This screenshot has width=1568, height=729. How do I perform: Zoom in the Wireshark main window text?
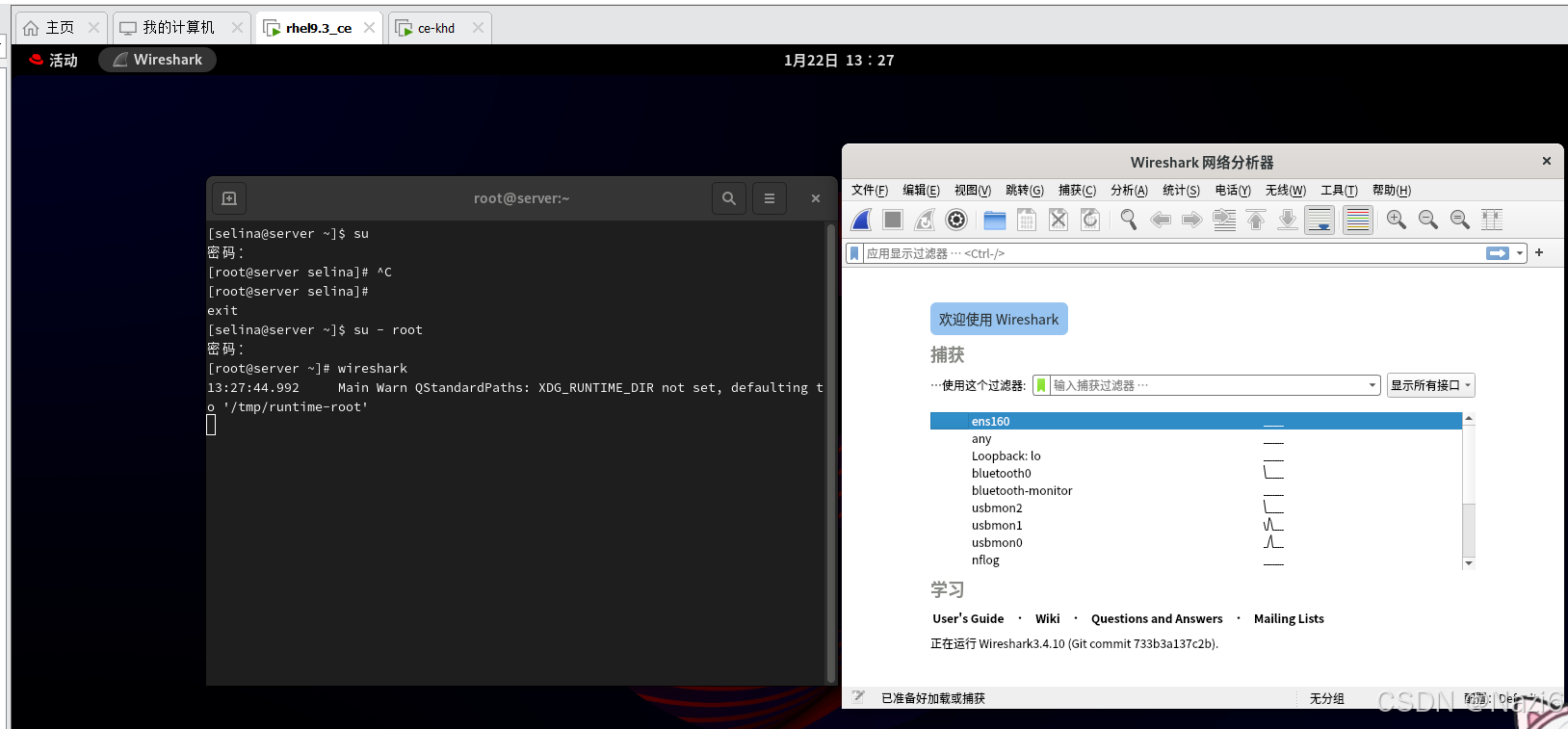point(1397,221)
